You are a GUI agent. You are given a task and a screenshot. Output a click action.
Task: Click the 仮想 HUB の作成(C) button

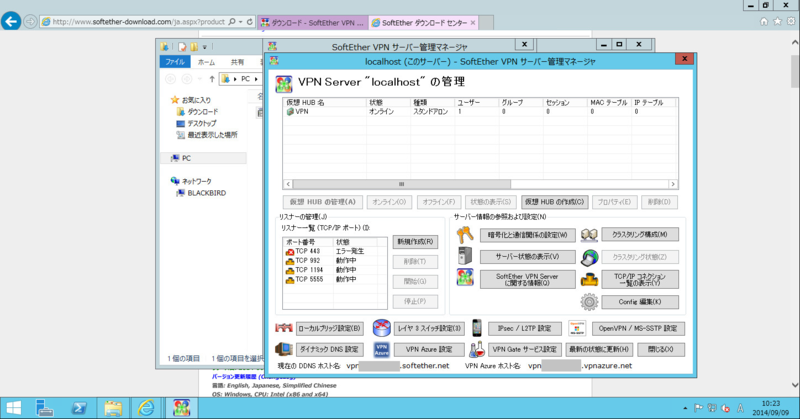coord(555,202)
